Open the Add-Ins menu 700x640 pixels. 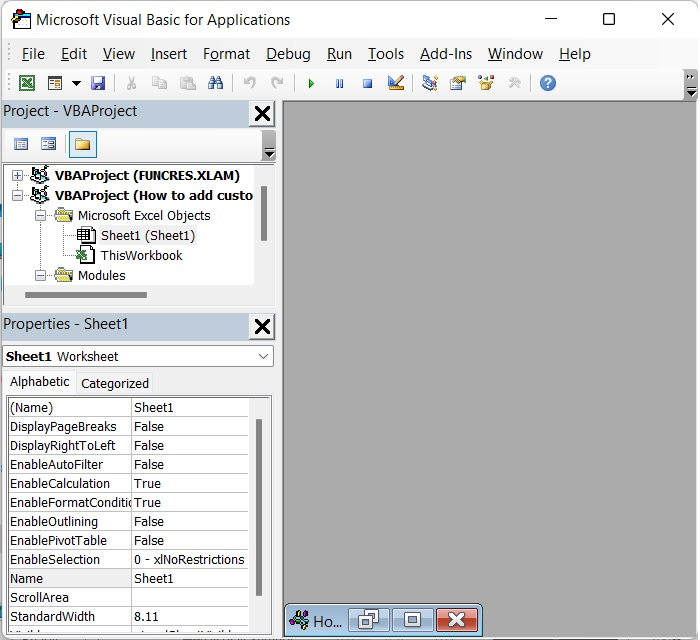click(x=446, y=54)
